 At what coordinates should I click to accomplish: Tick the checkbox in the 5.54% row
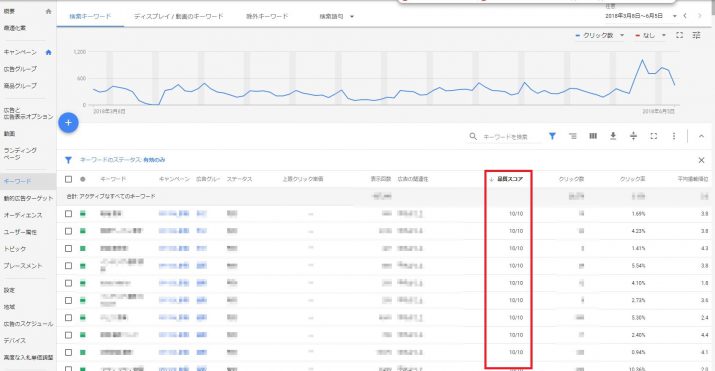68,266
